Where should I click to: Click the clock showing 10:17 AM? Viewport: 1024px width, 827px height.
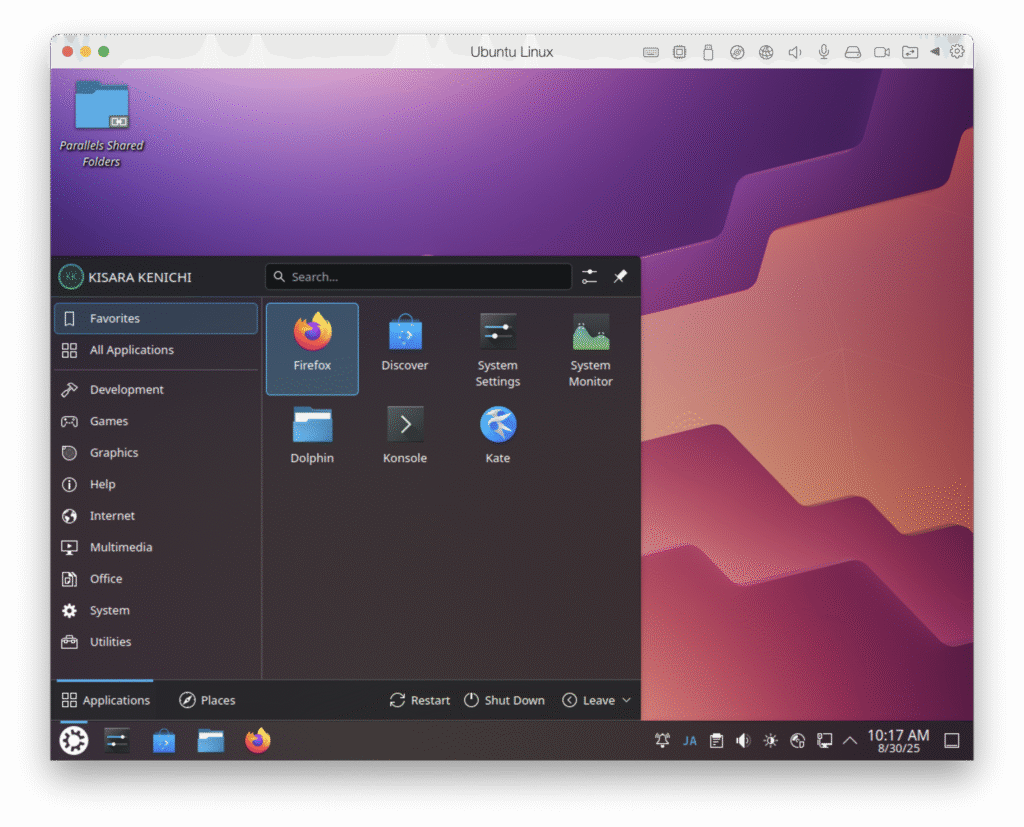[899, 741]
